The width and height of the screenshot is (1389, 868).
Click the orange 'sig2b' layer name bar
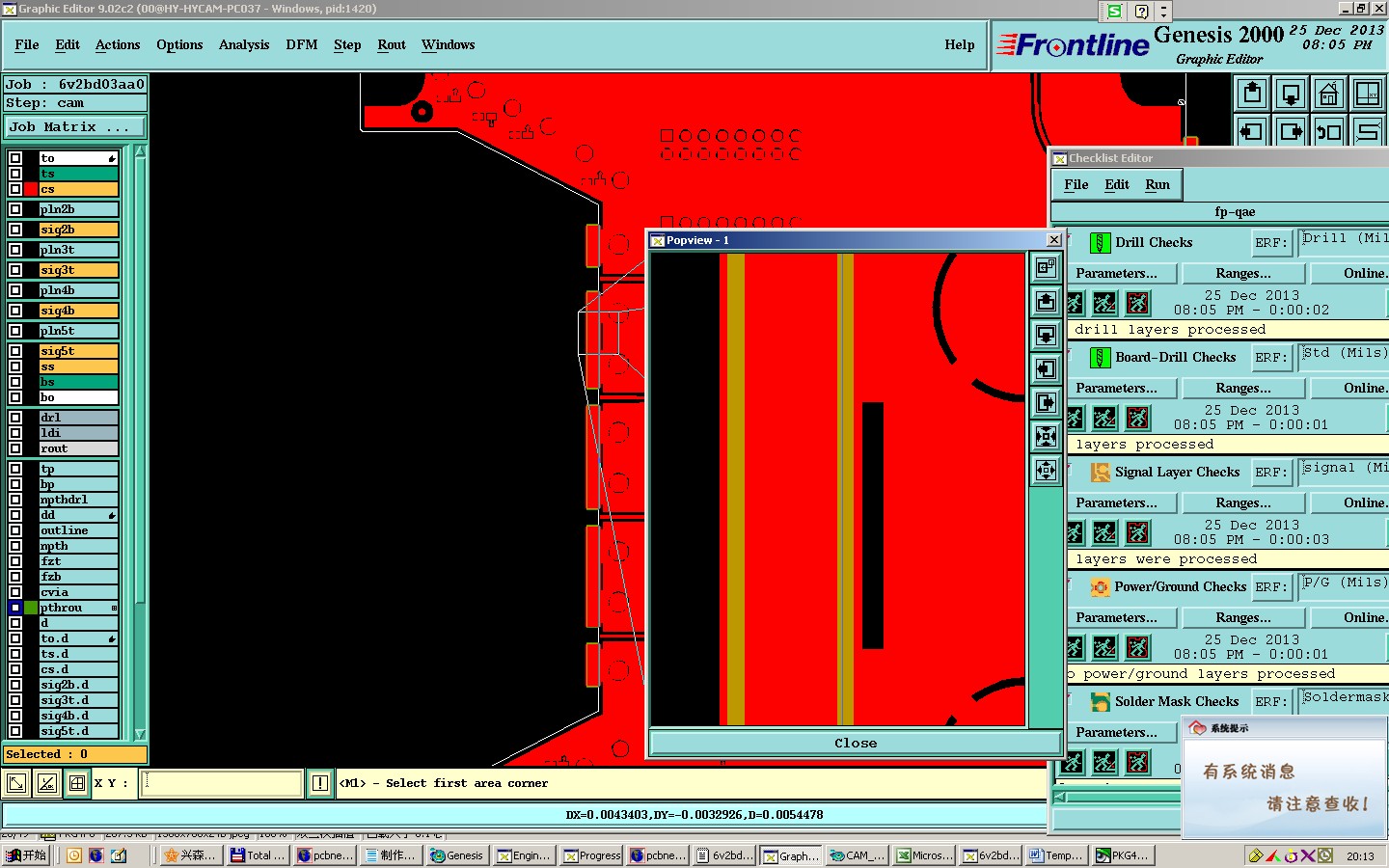tap(79, 230)
